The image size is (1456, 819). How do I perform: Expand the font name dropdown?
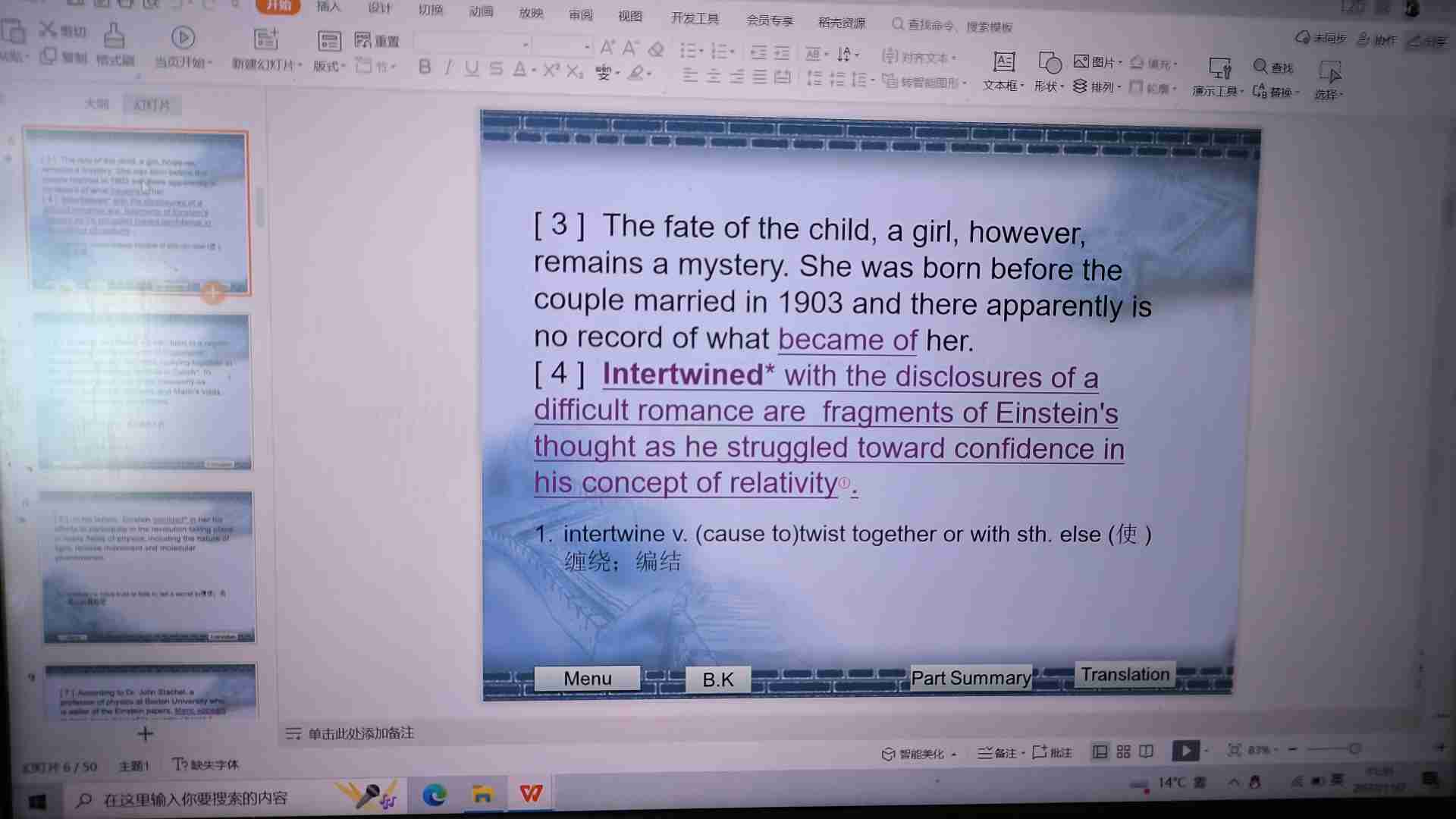[525, 45]
